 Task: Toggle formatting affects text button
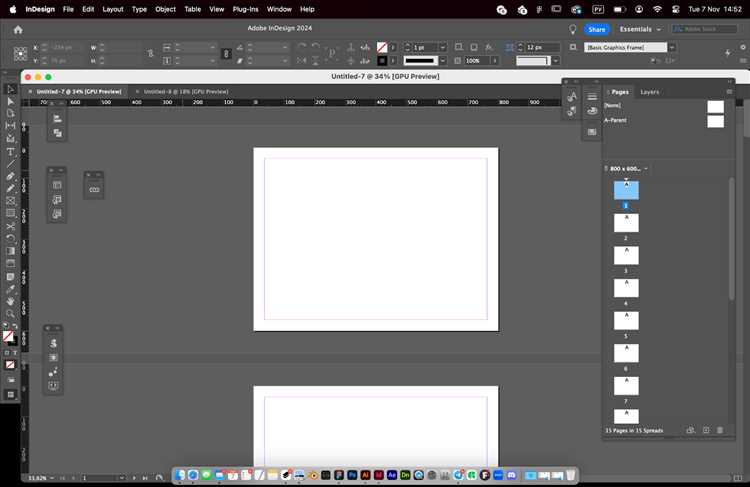pos(15,353)
